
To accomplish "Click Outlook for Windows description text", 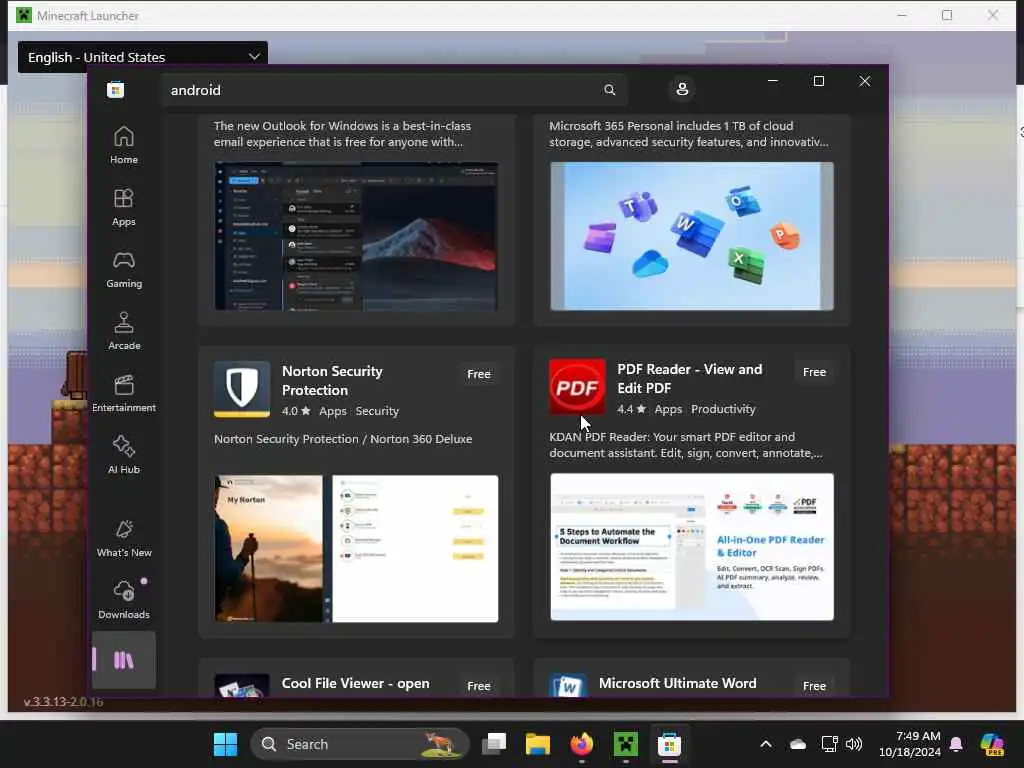I will [x=342, y=134].
